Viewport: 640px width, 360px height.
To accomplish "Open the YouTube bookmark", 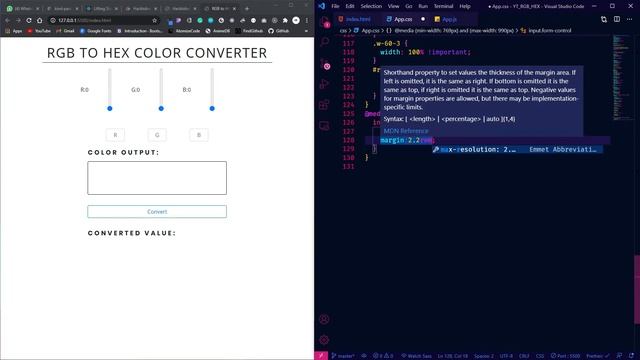I will 39,31.
